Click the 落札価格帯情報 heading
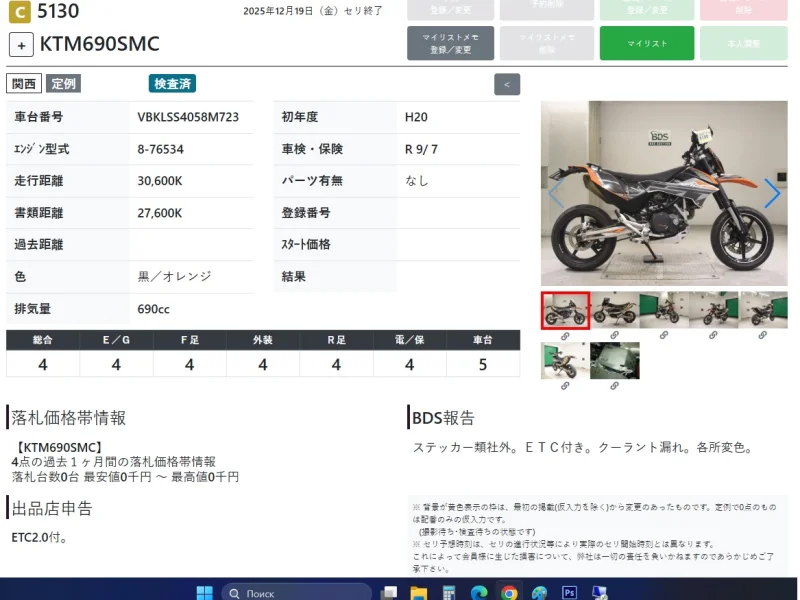This screenshot has height=600, width=800. 69,418
